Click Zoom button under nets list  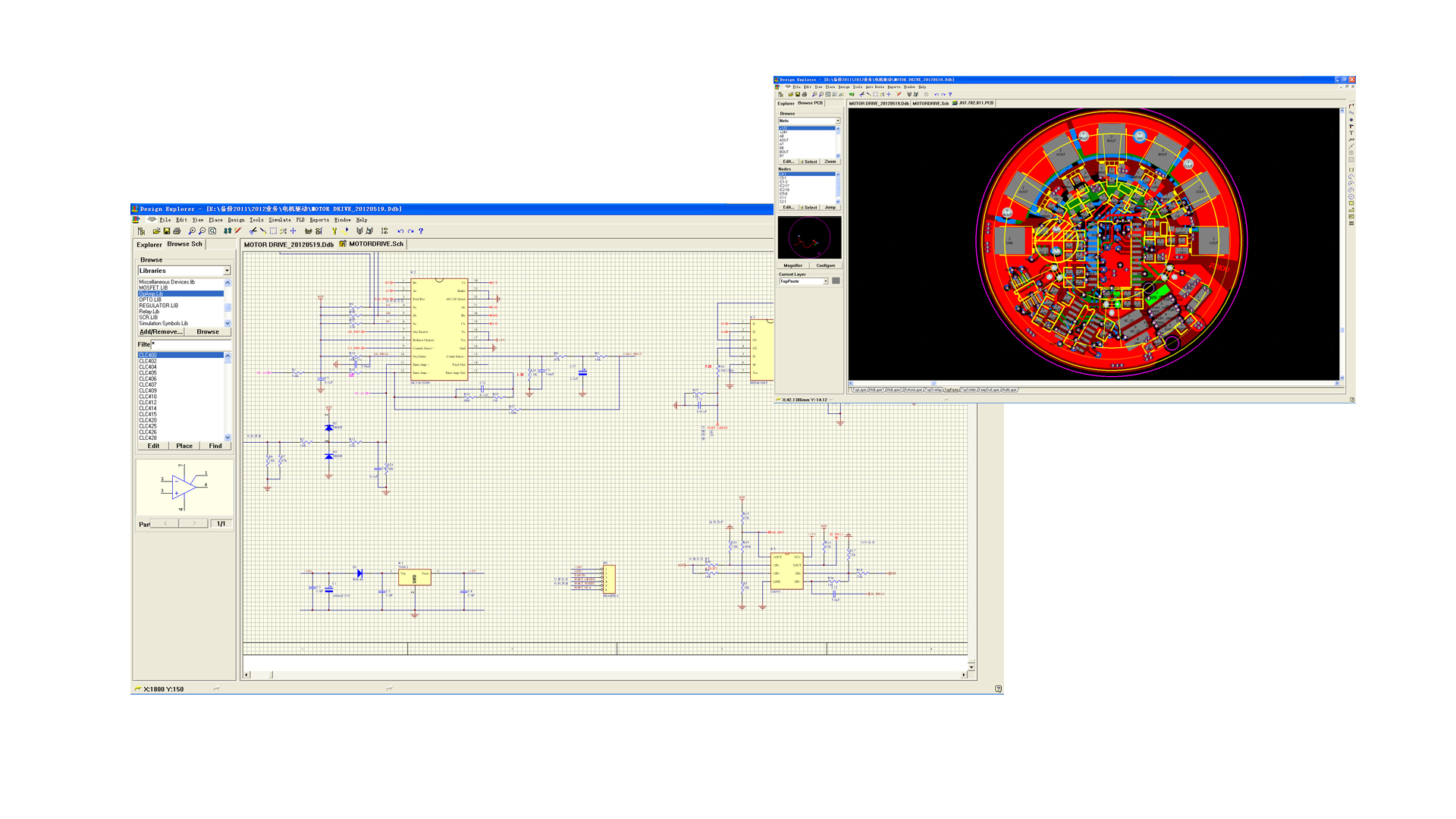coord(830,162)
